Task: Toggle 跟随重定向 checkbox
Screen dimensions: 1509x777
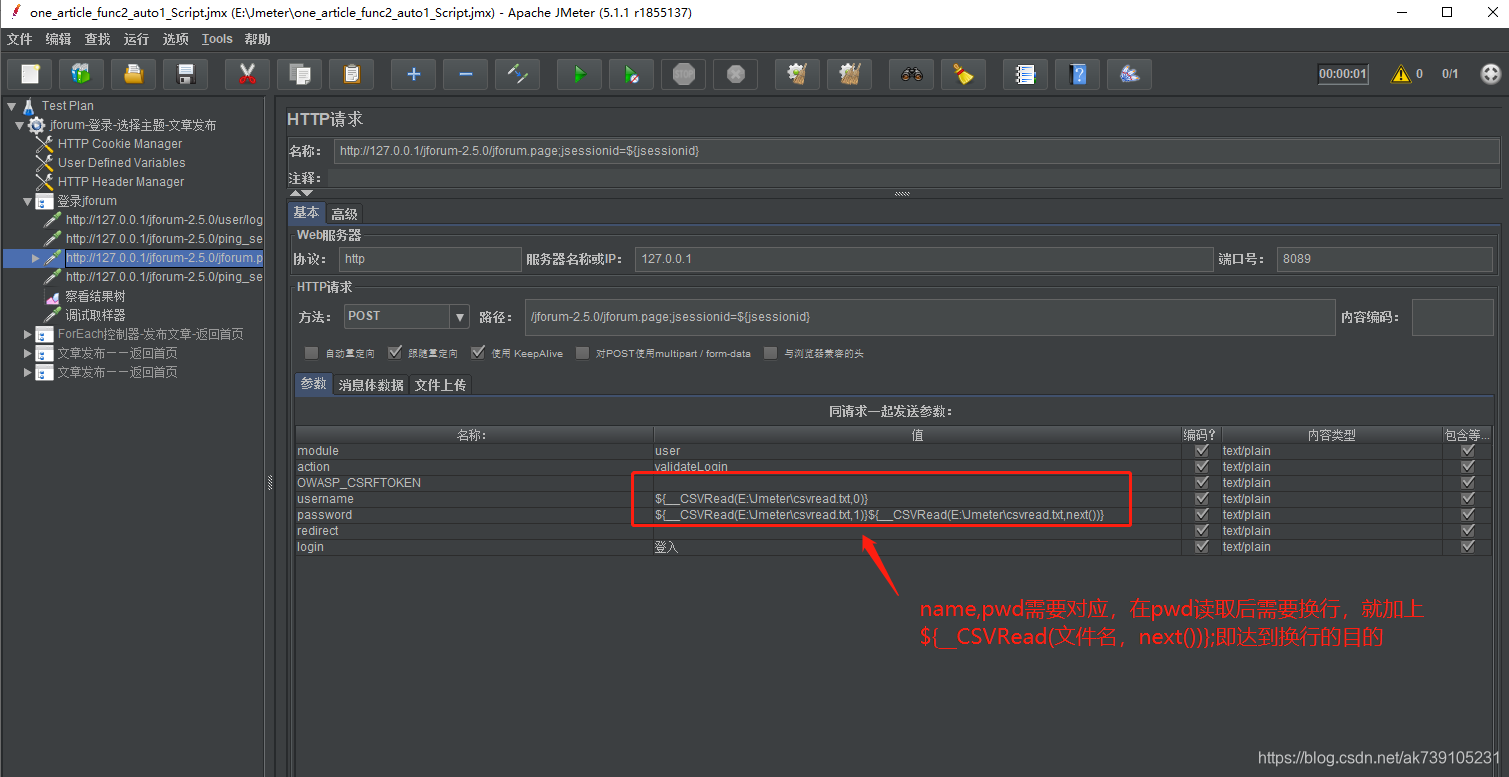Action: pyautogui.click(x=394, y=353)
